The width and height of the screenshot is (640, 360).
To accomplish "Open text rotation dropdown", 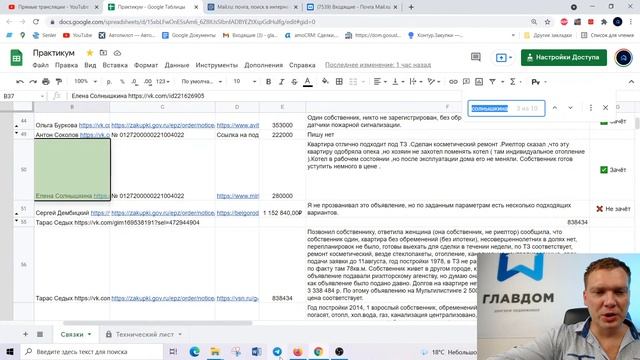I will point(433,82).
